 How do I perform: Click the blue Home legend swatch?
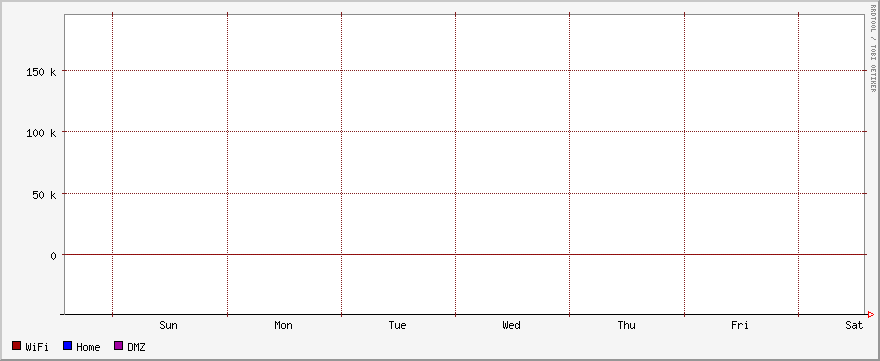coord(67,346)
